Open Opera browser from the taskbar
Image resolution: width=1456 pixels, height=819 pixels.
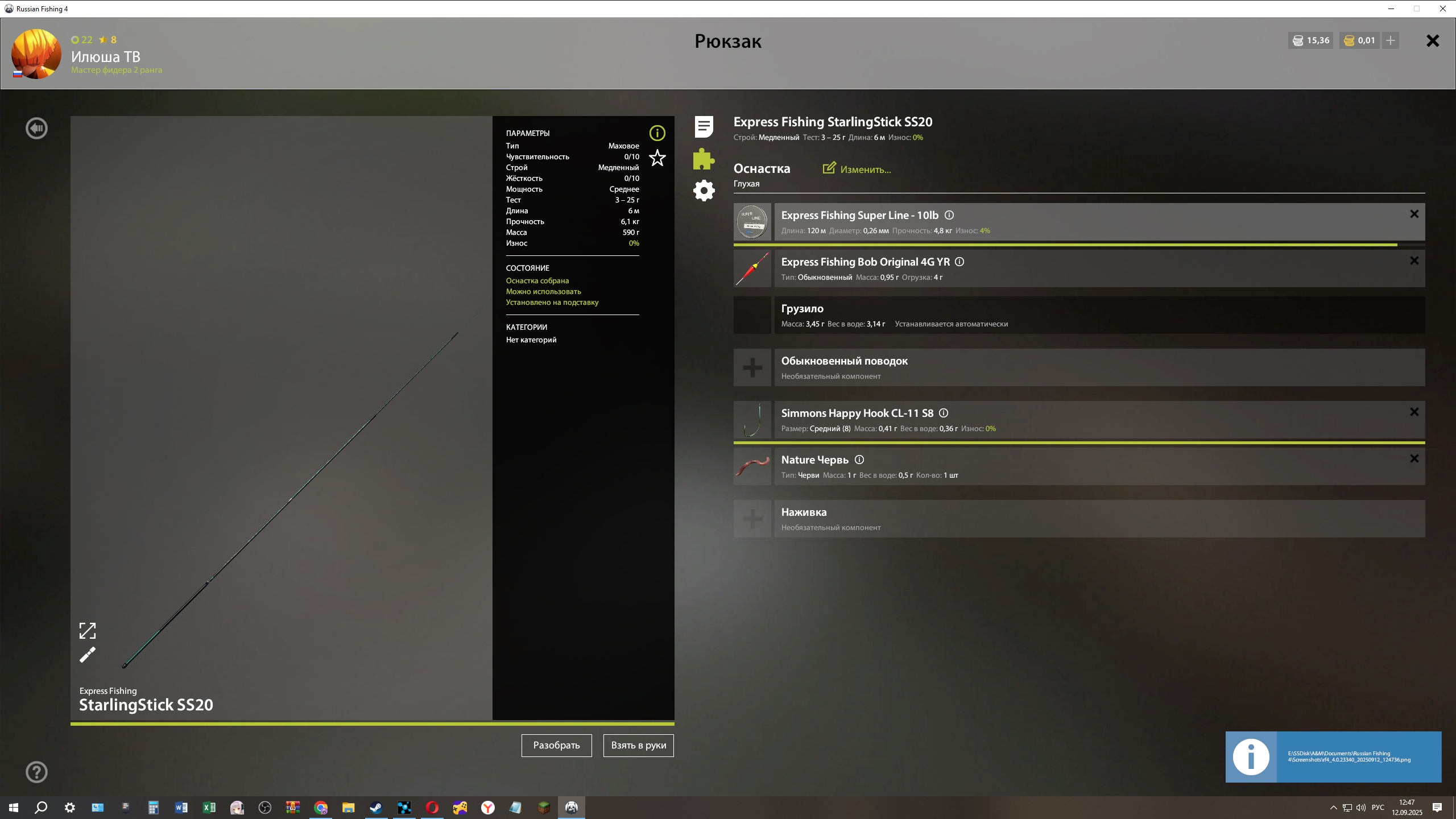[x=432, y=807]
